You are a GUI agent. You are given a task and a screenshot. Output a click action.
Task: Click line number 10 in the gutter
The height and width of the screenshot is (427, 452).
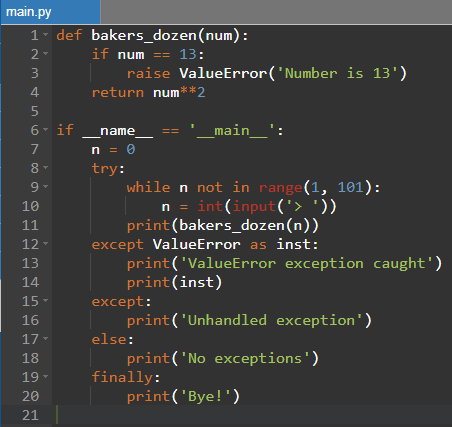point(31,206)
